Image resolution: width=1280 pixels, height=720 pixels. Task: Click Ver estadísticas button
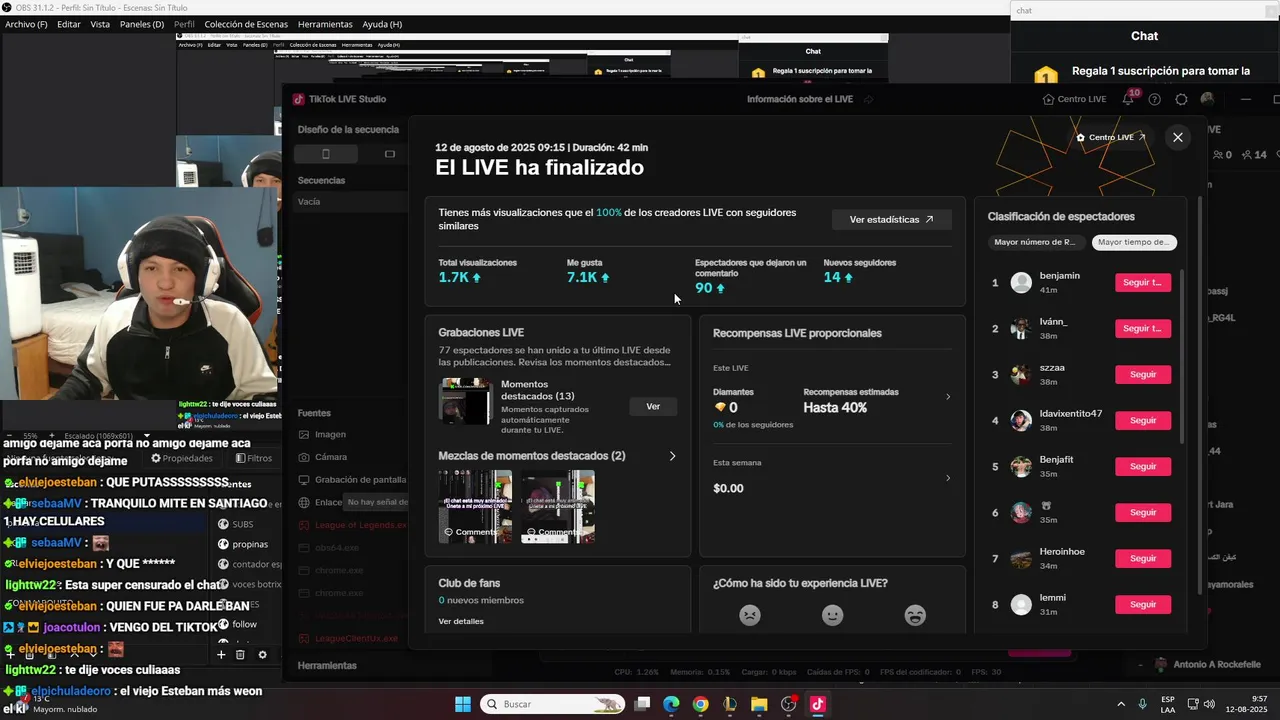(892, 219)
